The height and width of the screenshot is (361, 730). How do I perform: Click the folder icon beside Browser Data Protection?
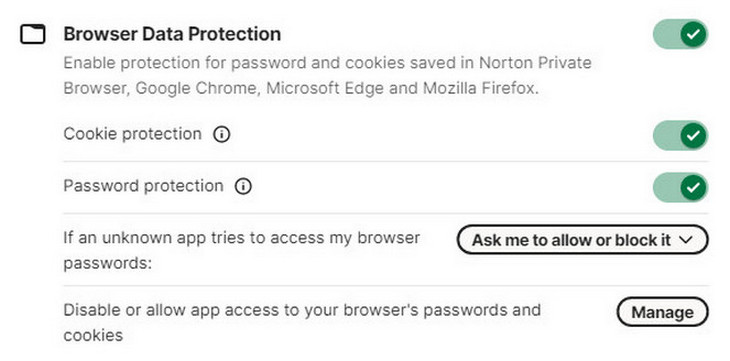(33, 34)
